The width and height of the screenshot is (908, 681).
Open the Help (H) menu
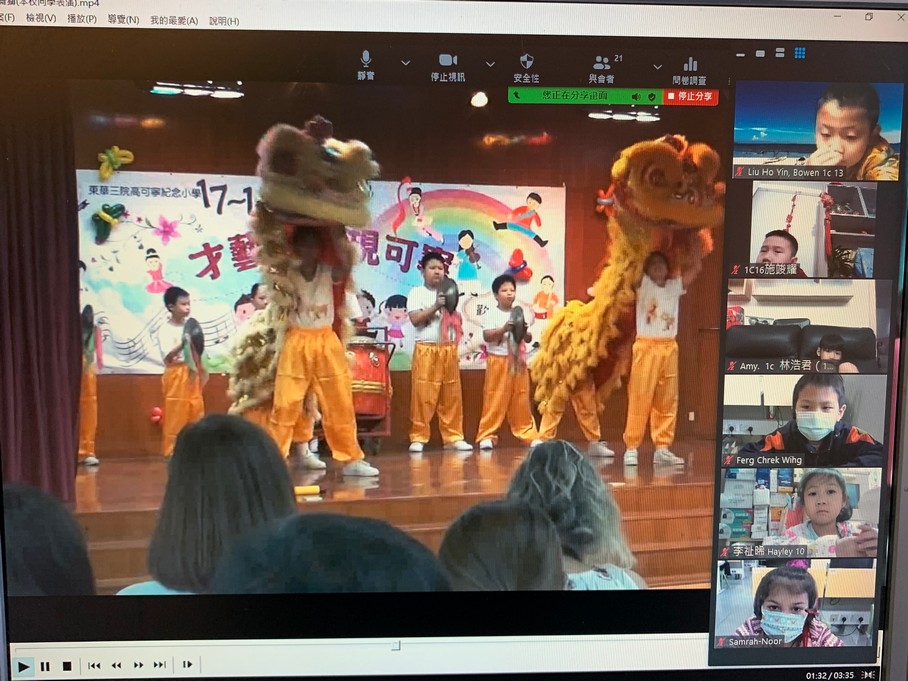224,21
